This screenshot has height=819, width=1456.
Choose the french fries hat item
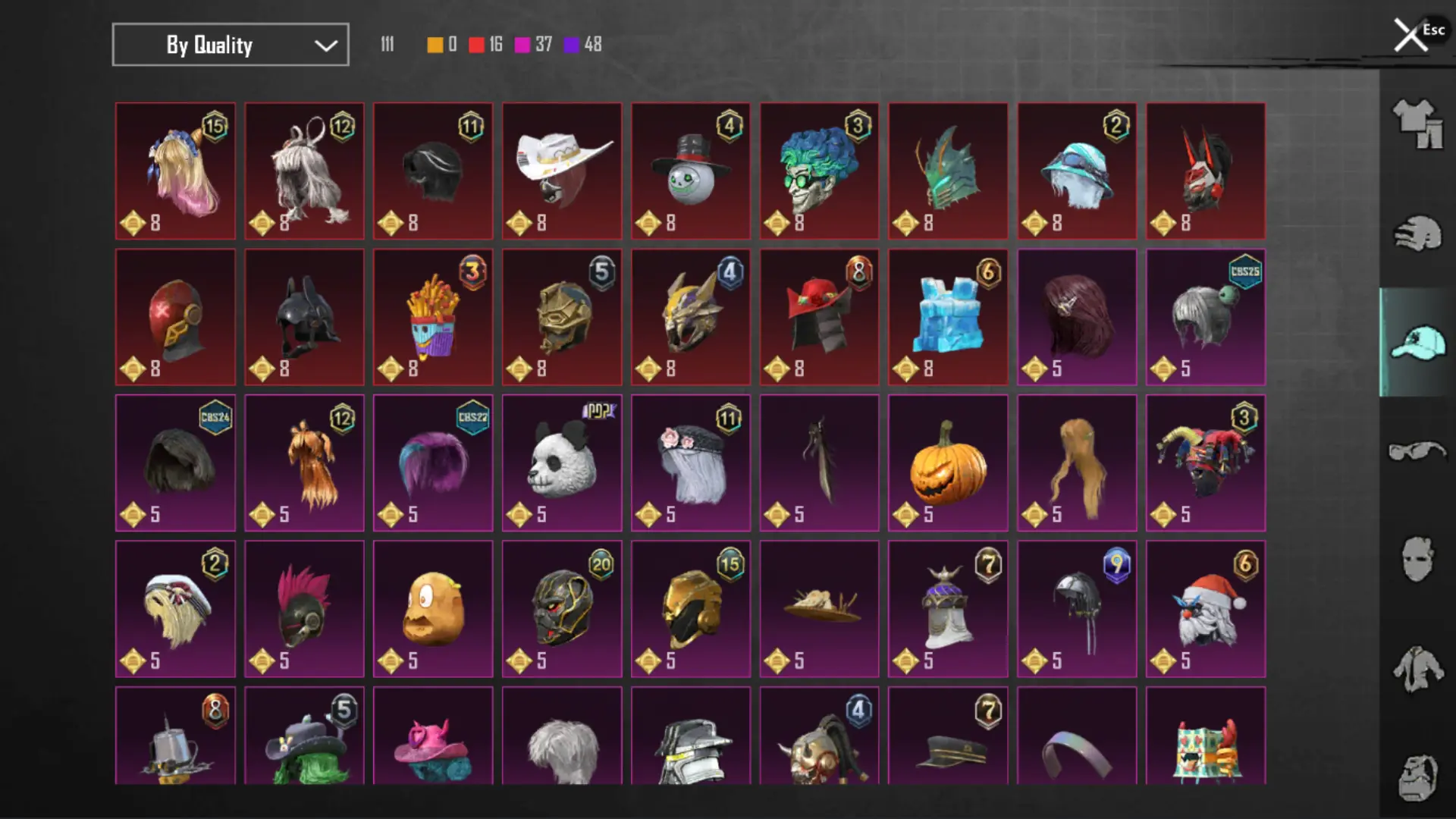[x=433, y=317]
